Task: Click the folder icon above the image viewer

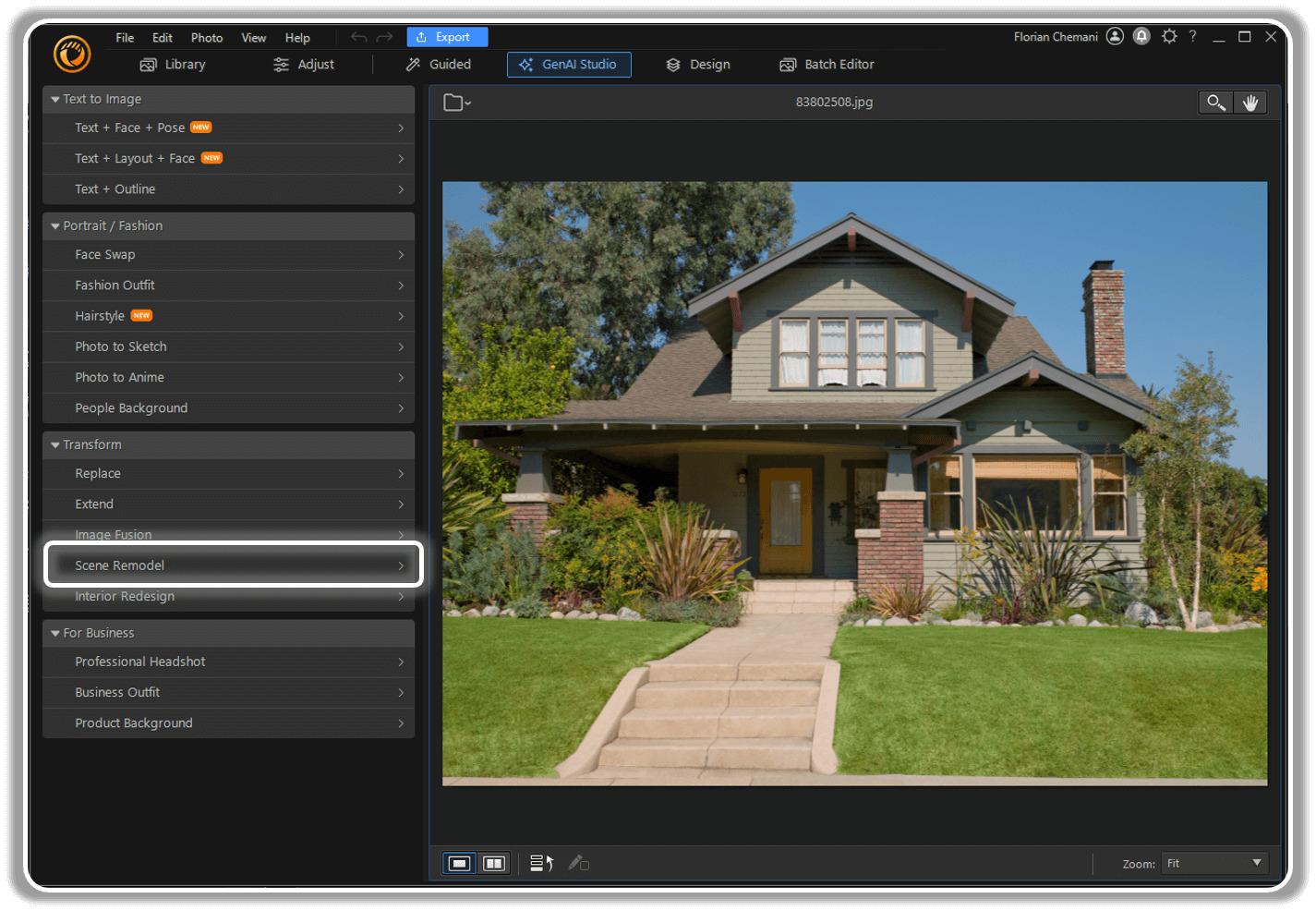Action: [x=454, y=102]
